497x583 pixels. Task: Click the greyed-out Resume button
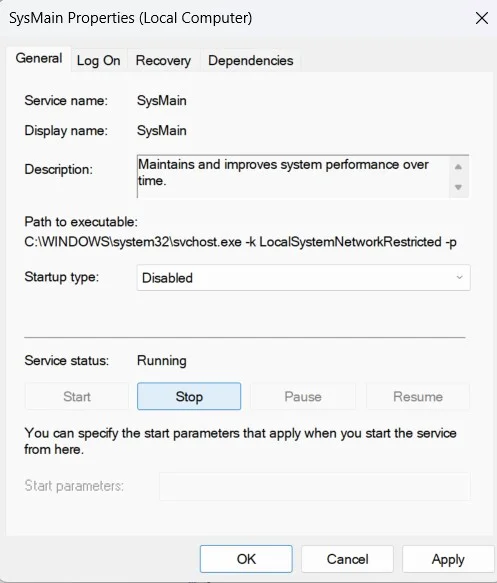click(418, 396)
